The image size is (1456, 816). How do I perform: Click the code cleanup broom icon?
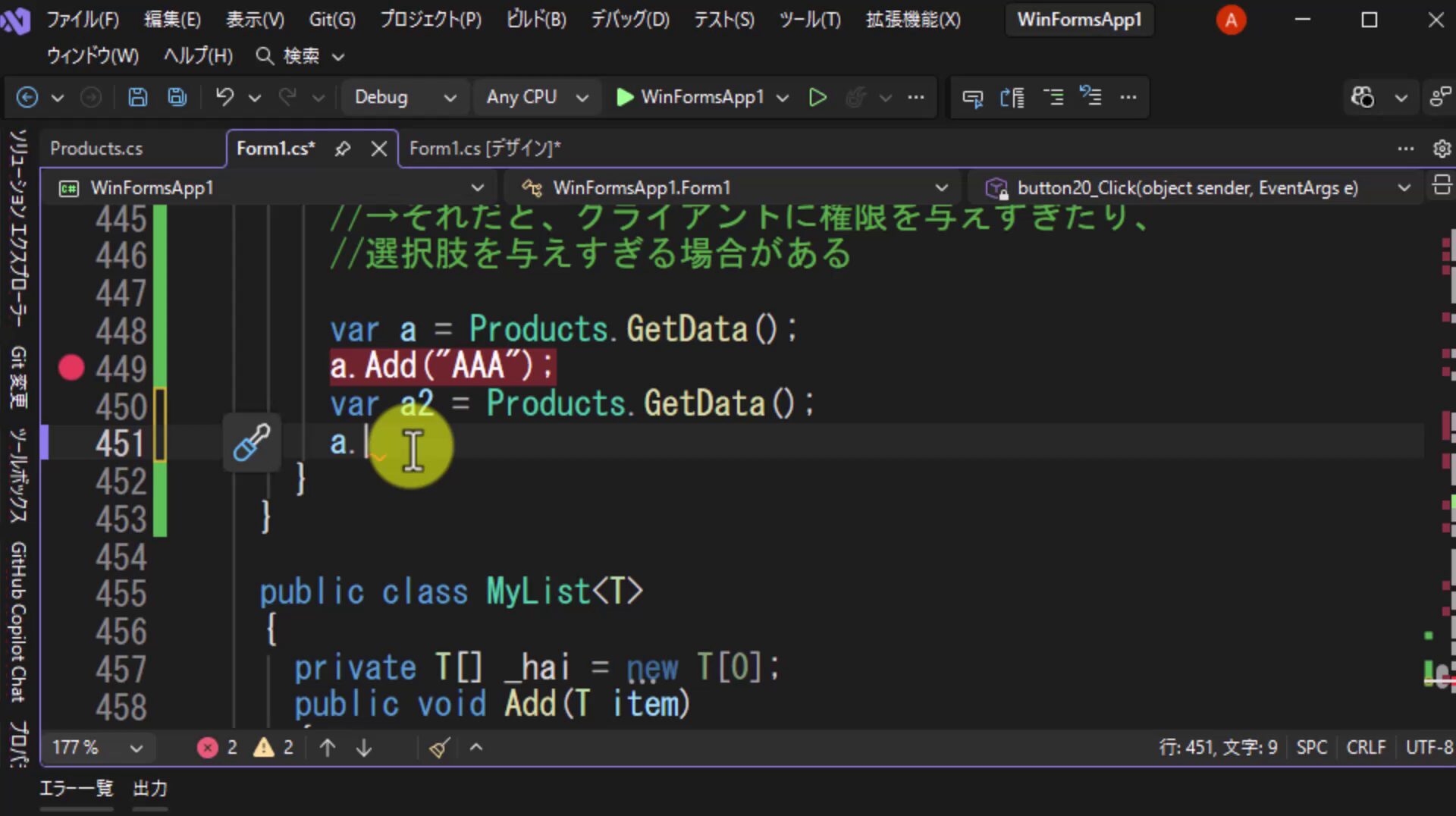439,748
